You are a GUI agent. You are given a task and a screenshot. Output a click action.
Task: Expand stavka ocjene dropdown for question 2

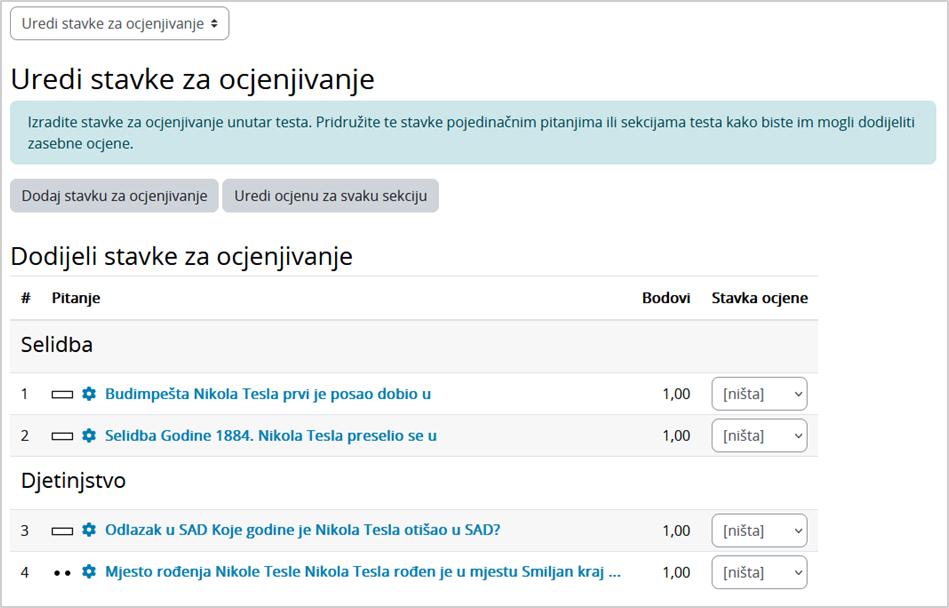(x=758, y=435)
